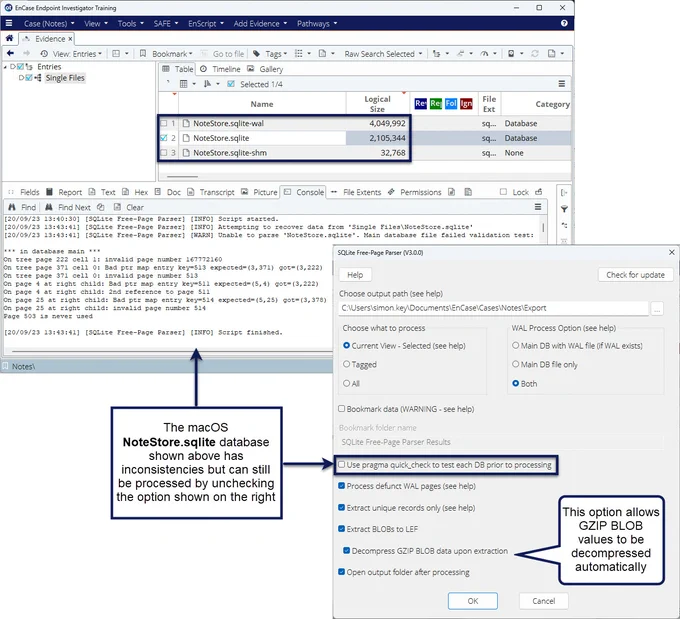Click the refresh icon in Evidence toolbar
The height and width of the screenshot is (619, 680).
tap(535, 53)
